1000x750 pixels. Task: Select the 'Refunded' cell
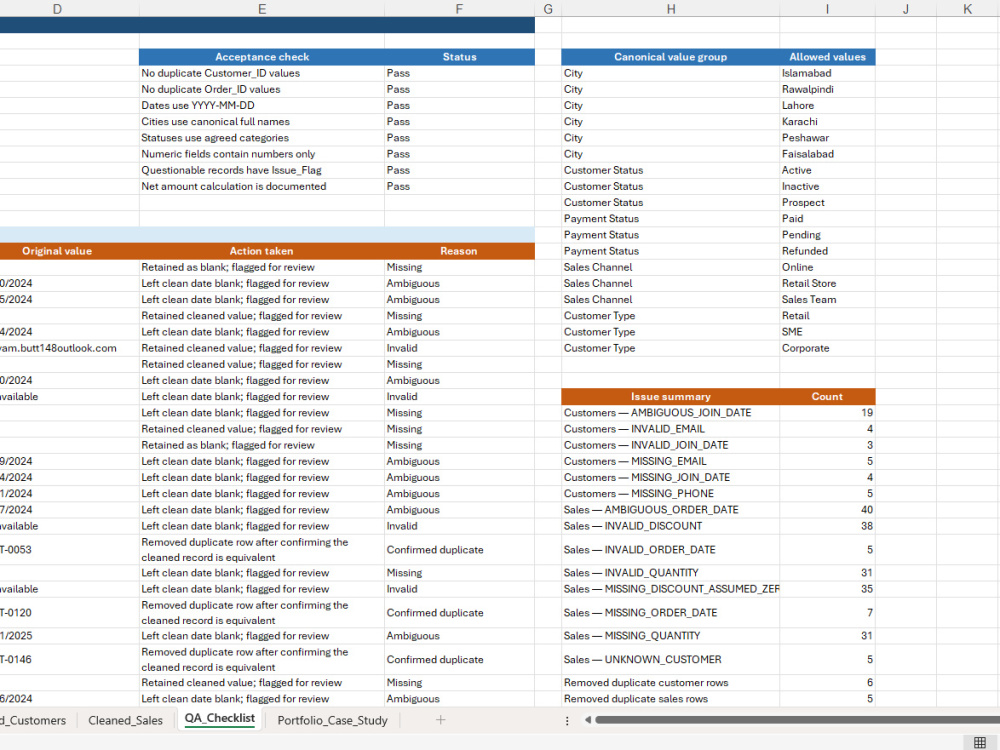tap(827, 251)
